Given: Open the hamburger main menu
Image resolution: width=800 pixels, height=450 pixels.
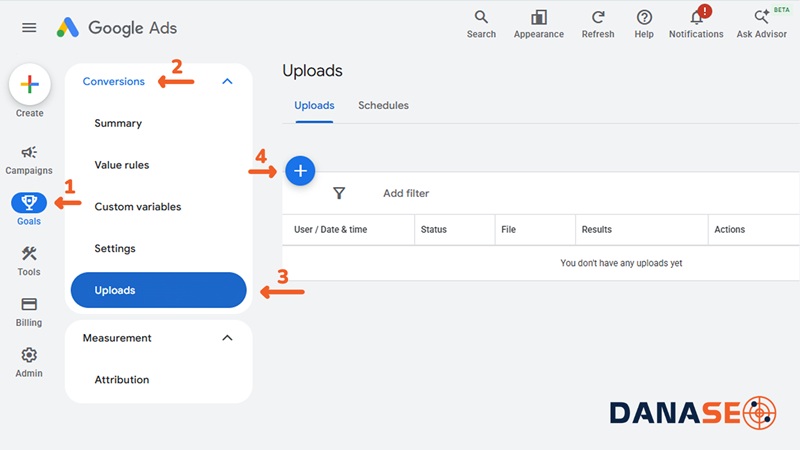Looking at the screenshot, I should click(x=29, y=28).
